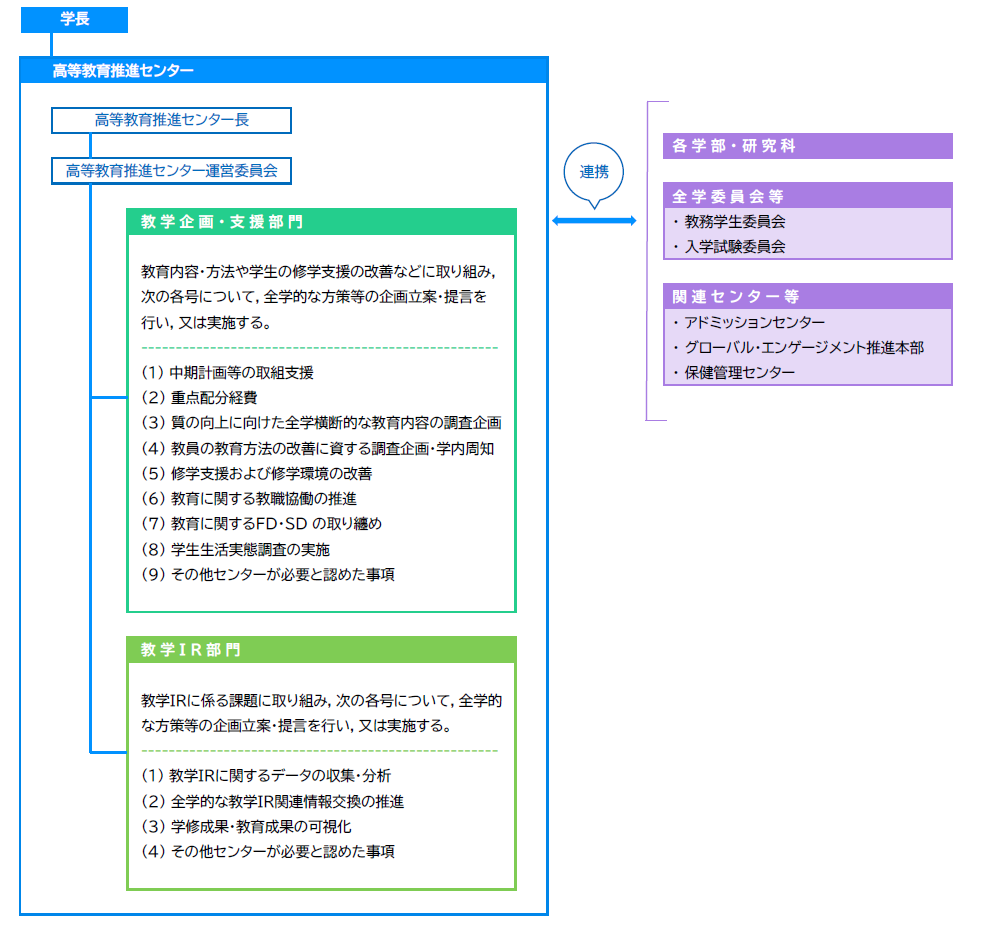The height and width of the screenshot is (939, 987).
Task: Click item (8) 学生生活実態調査の実施
Action: coord(236,549)
